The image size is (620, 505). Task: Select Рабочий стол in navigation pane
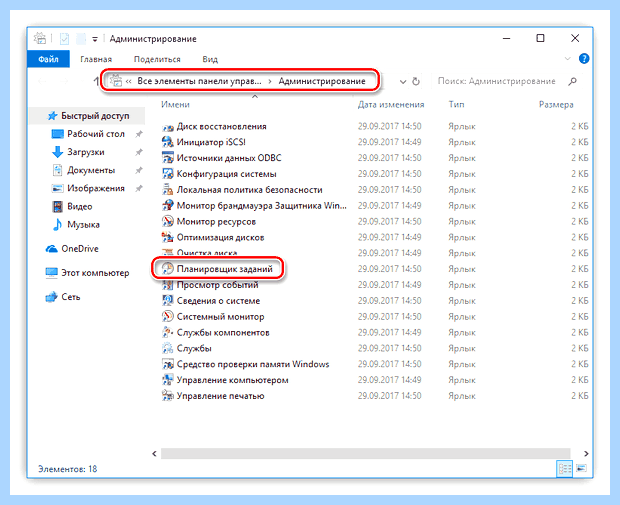pyautogui.click(x=96, y=134)
